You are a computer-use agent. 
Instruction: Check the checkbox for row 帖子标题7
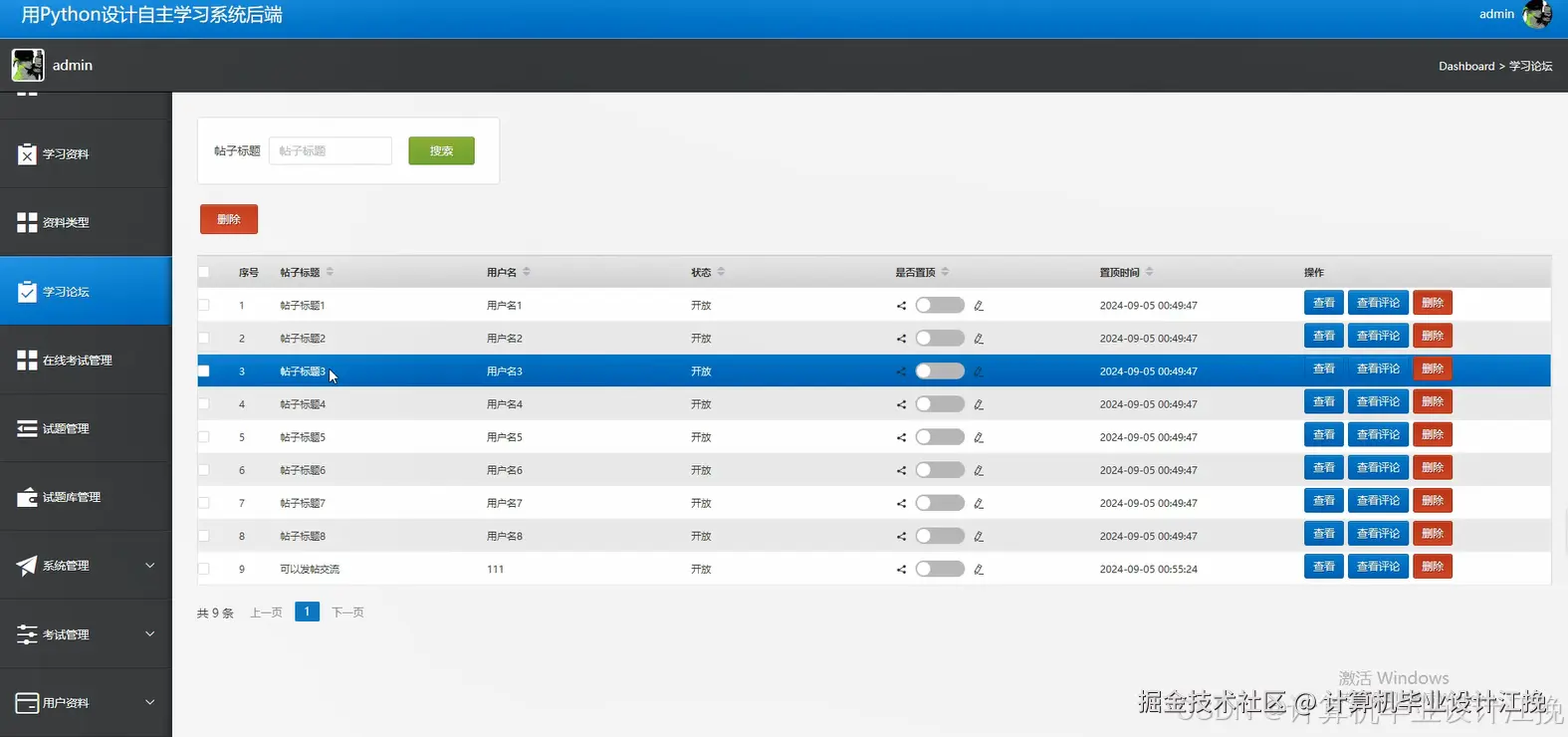click(204, 502)
